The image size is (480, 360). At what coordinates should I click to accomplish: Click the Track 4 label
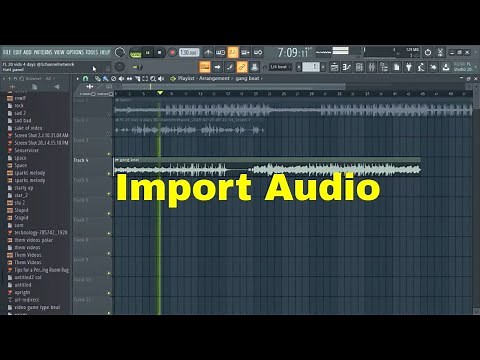click(x=81, y=160)
